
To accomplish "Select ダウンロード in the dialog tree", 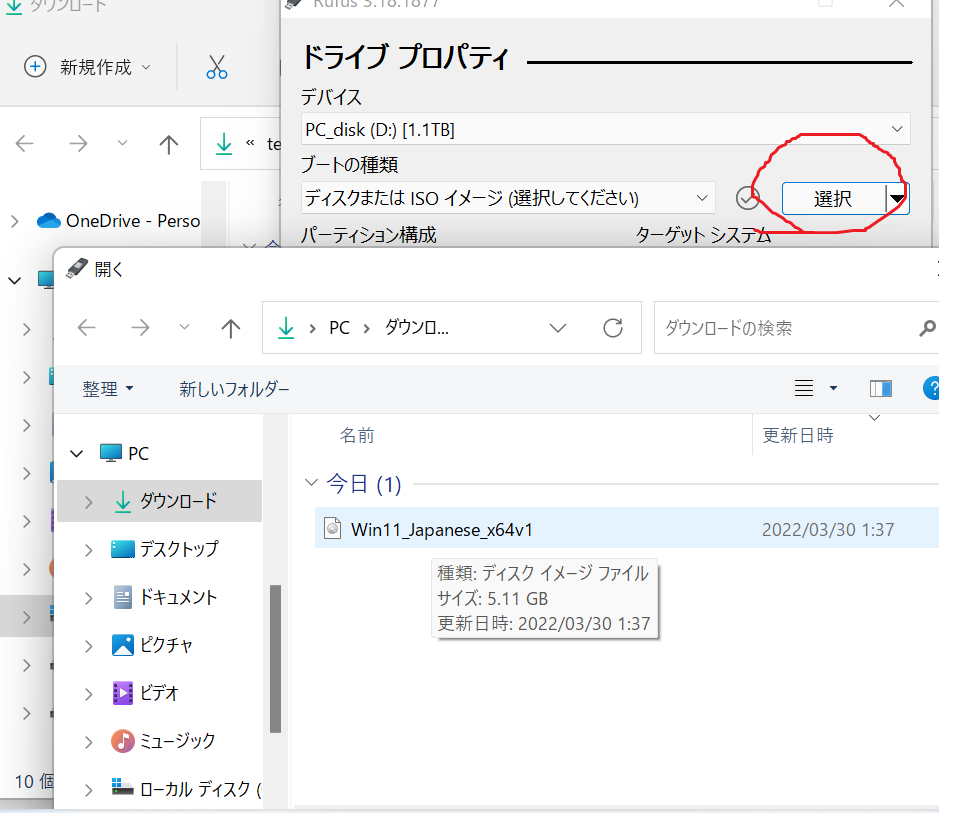I will pos(159,501).
